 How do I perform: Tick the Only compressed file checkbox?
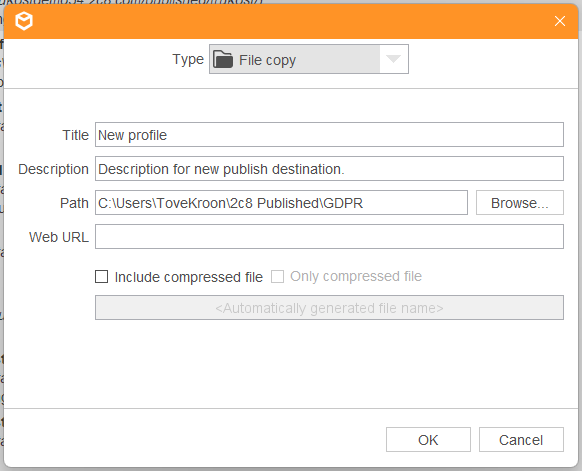point(277,277)
